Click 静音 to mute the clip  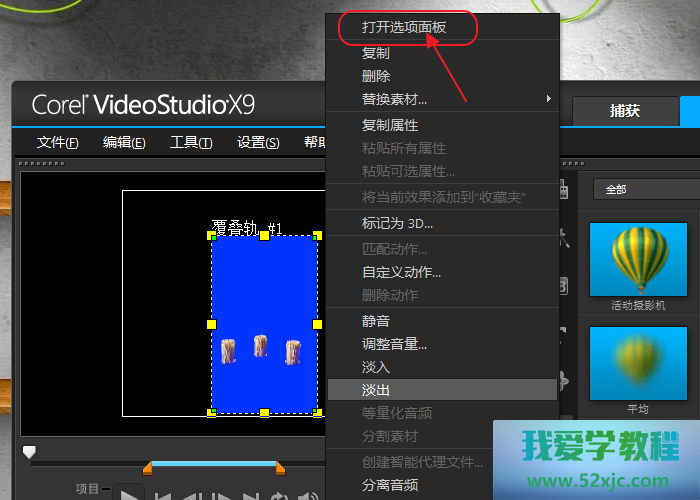coord(376,321)
